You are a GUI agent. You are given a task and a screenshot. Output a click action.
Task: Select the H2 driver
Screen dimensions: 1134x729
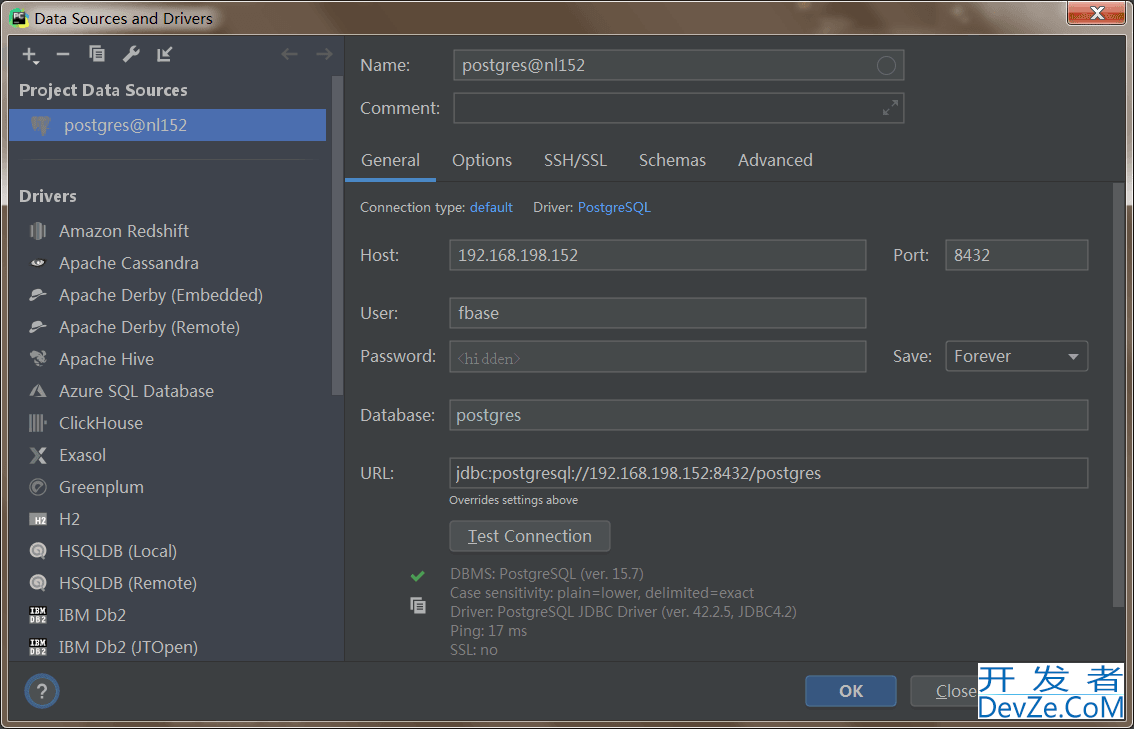coord(69,519)
